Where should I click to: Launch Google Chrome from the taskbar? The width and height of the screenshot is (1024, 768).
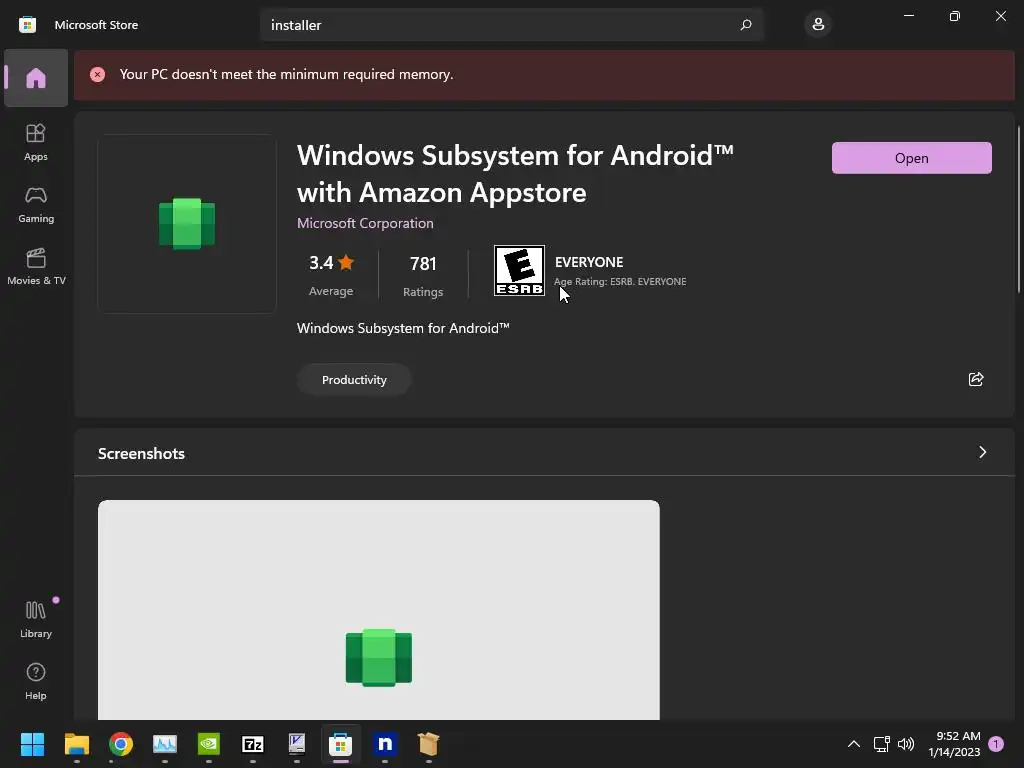coord(121,744)
